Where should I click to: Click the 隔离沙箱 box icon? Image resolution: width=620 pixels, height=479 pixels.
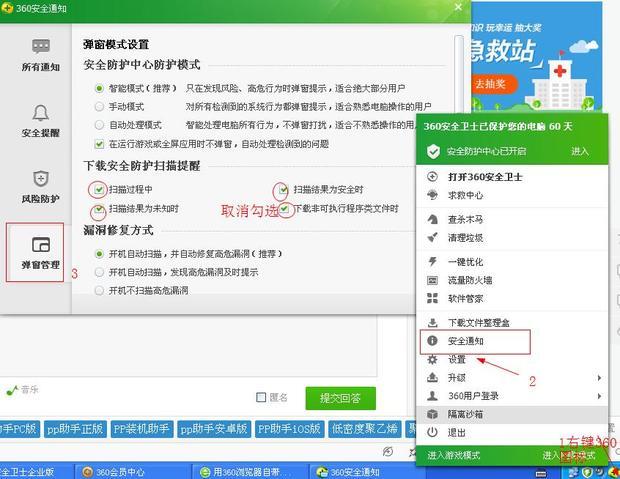[433, 414]
